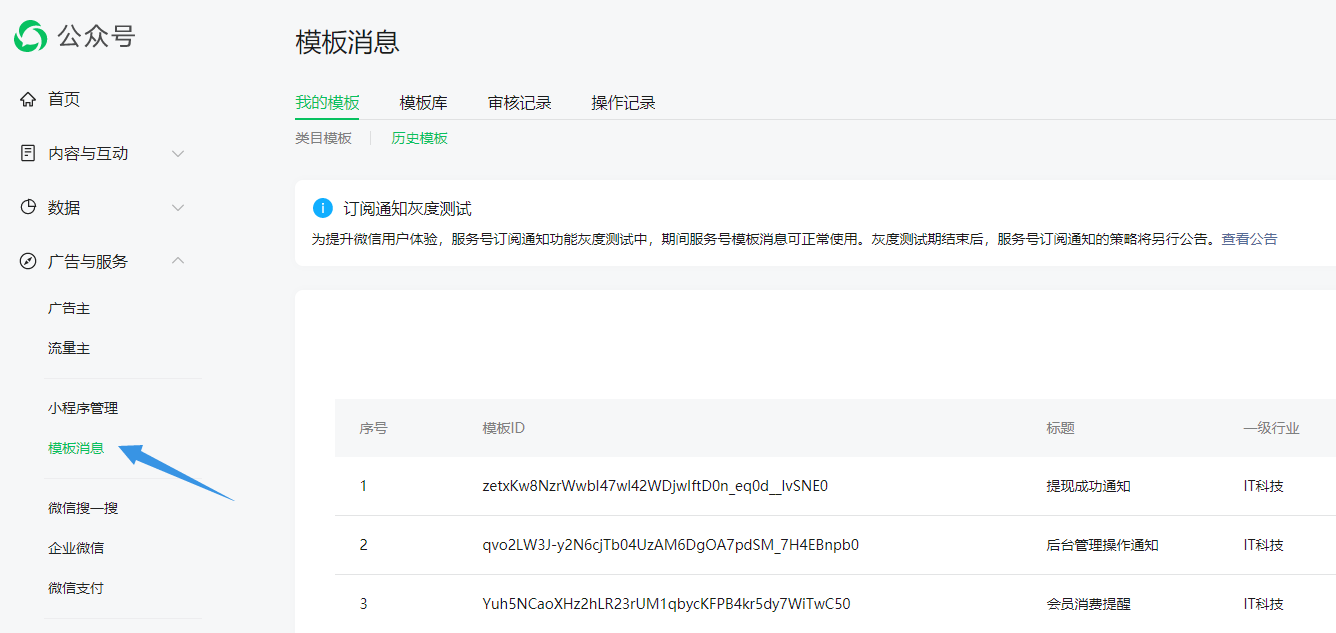Click the 内容与互动 document icon
Screen dimensions: 1336x633
pyautogui.click(x=28, y=153)
